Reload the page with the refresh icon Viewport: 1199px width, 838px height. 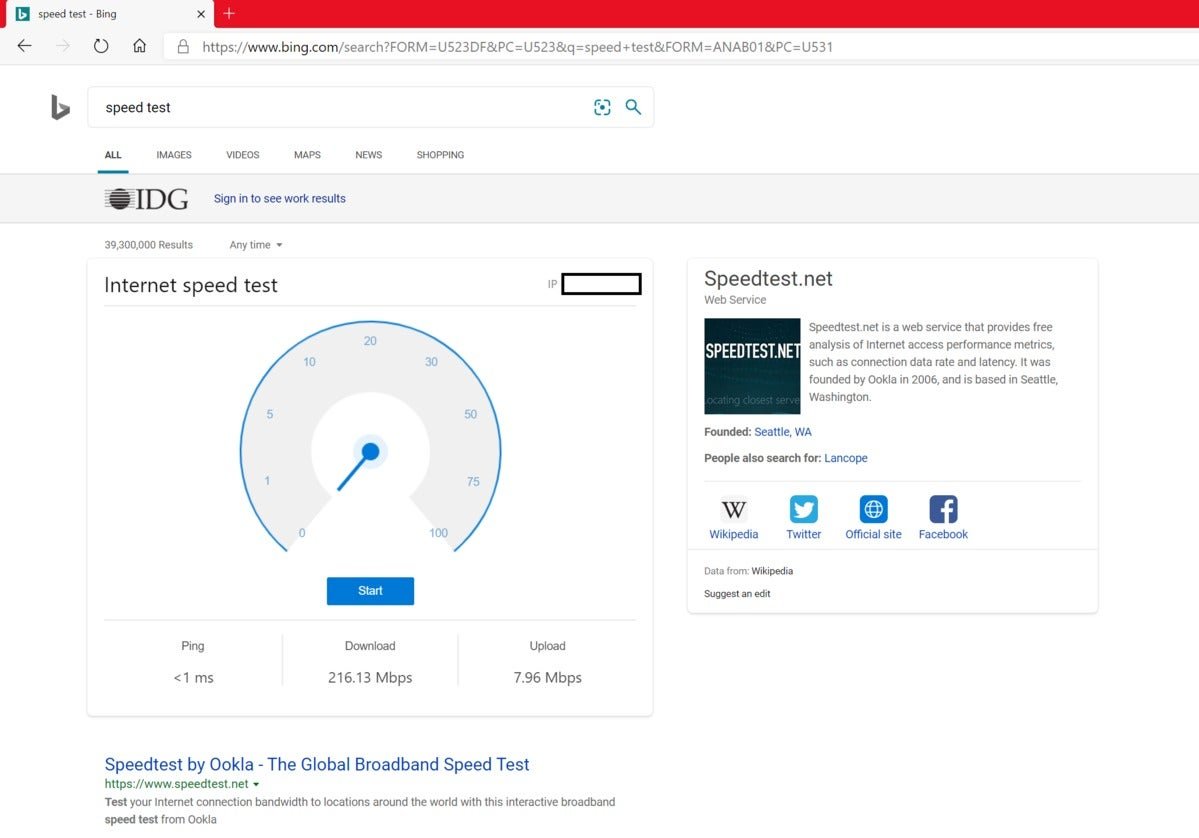pos(101,46)
